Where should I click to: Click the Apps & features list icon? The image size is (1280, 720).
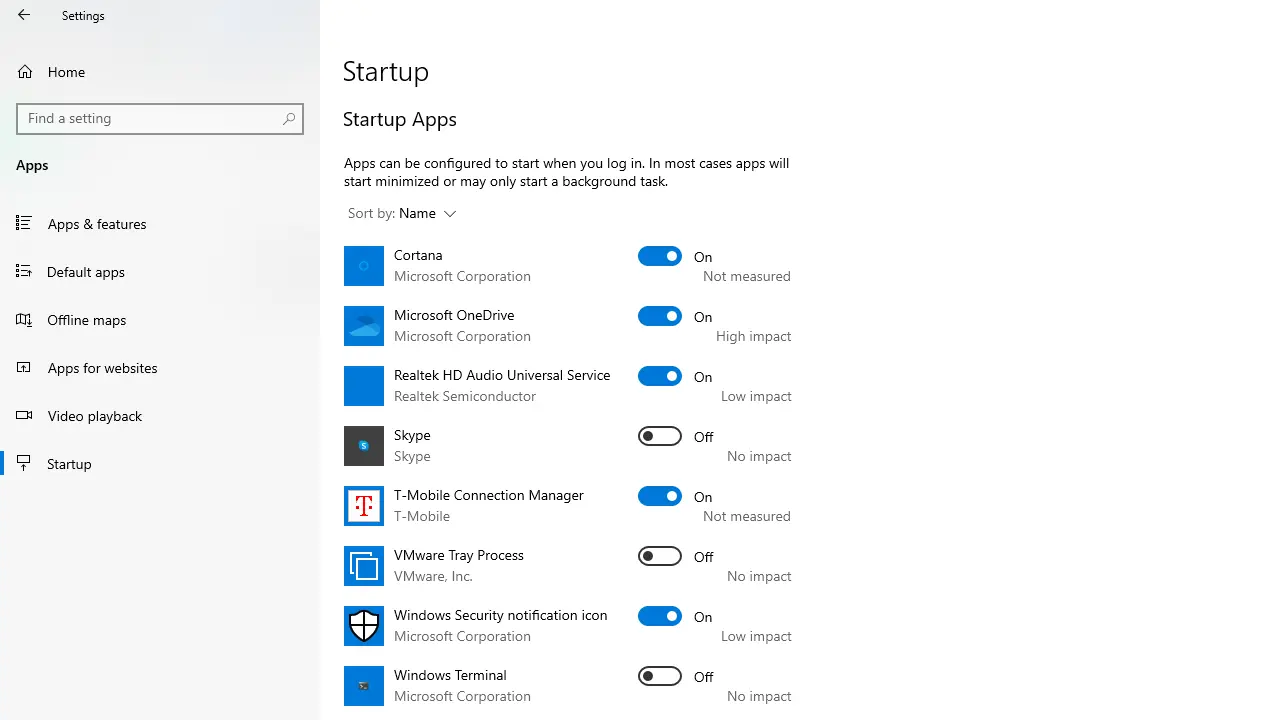pos(25,223)
